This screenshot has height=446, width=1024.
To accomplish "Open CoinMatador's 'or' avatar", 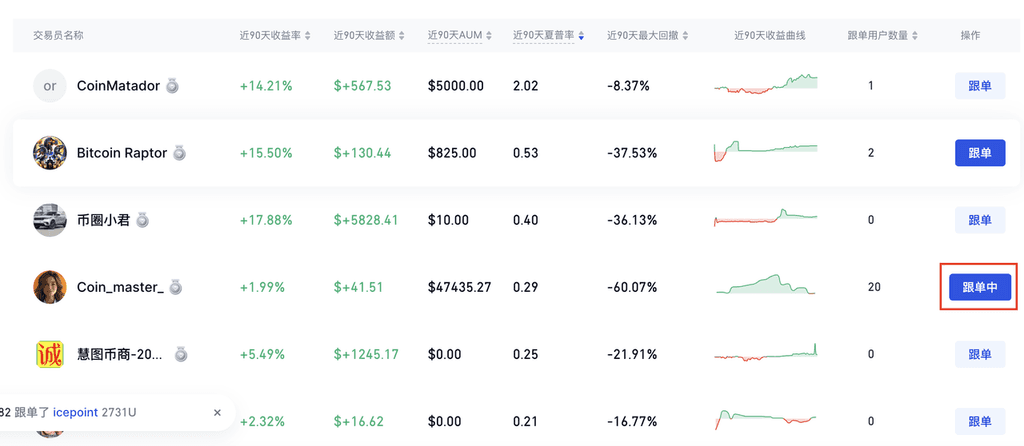I will click(x=50, y=86).
